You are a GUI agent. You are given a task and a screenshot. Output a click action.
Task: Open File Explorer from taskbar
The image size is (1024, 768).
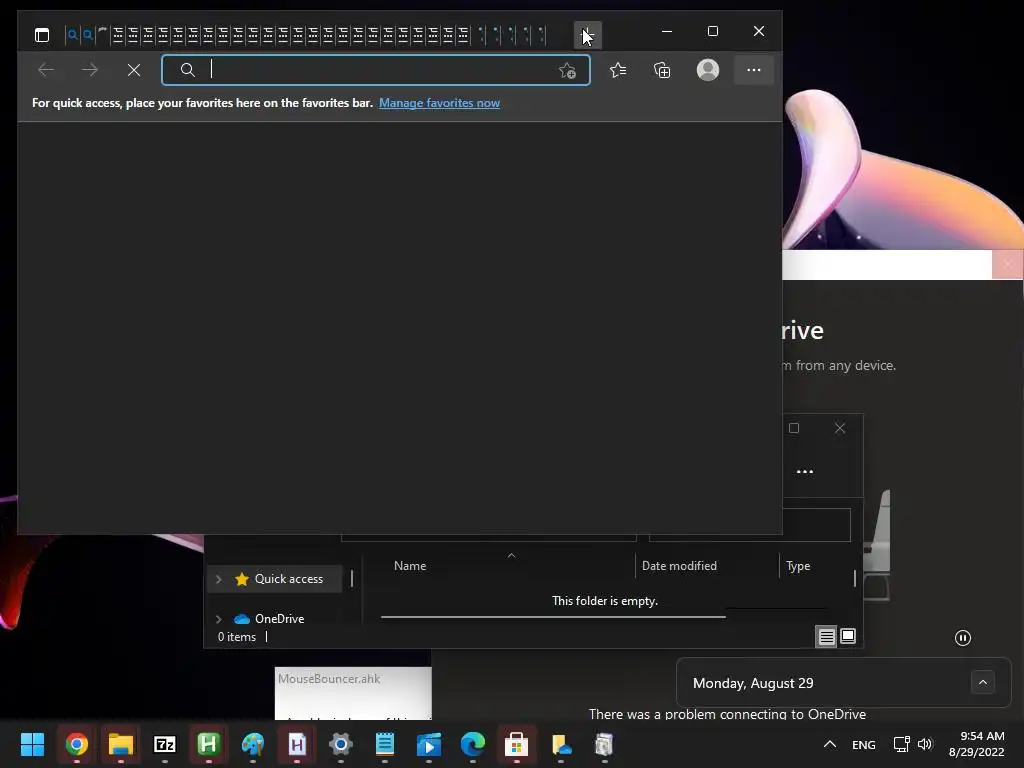coord(121,744)
